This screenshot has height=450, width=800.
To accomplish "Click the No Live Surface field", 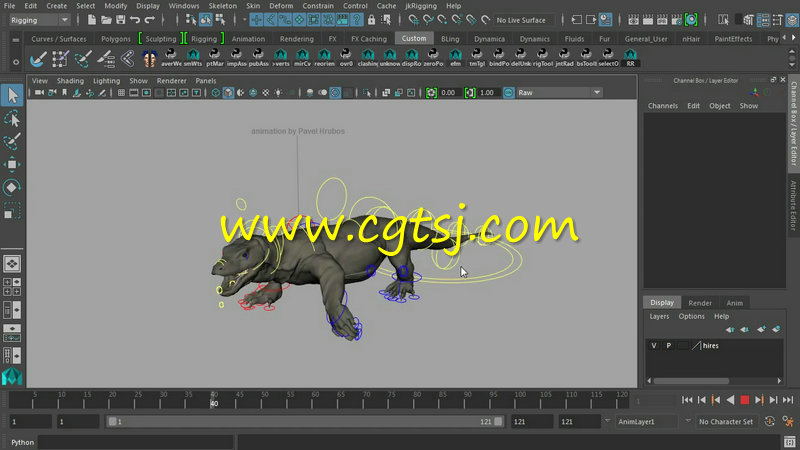I will pos(523,20).
